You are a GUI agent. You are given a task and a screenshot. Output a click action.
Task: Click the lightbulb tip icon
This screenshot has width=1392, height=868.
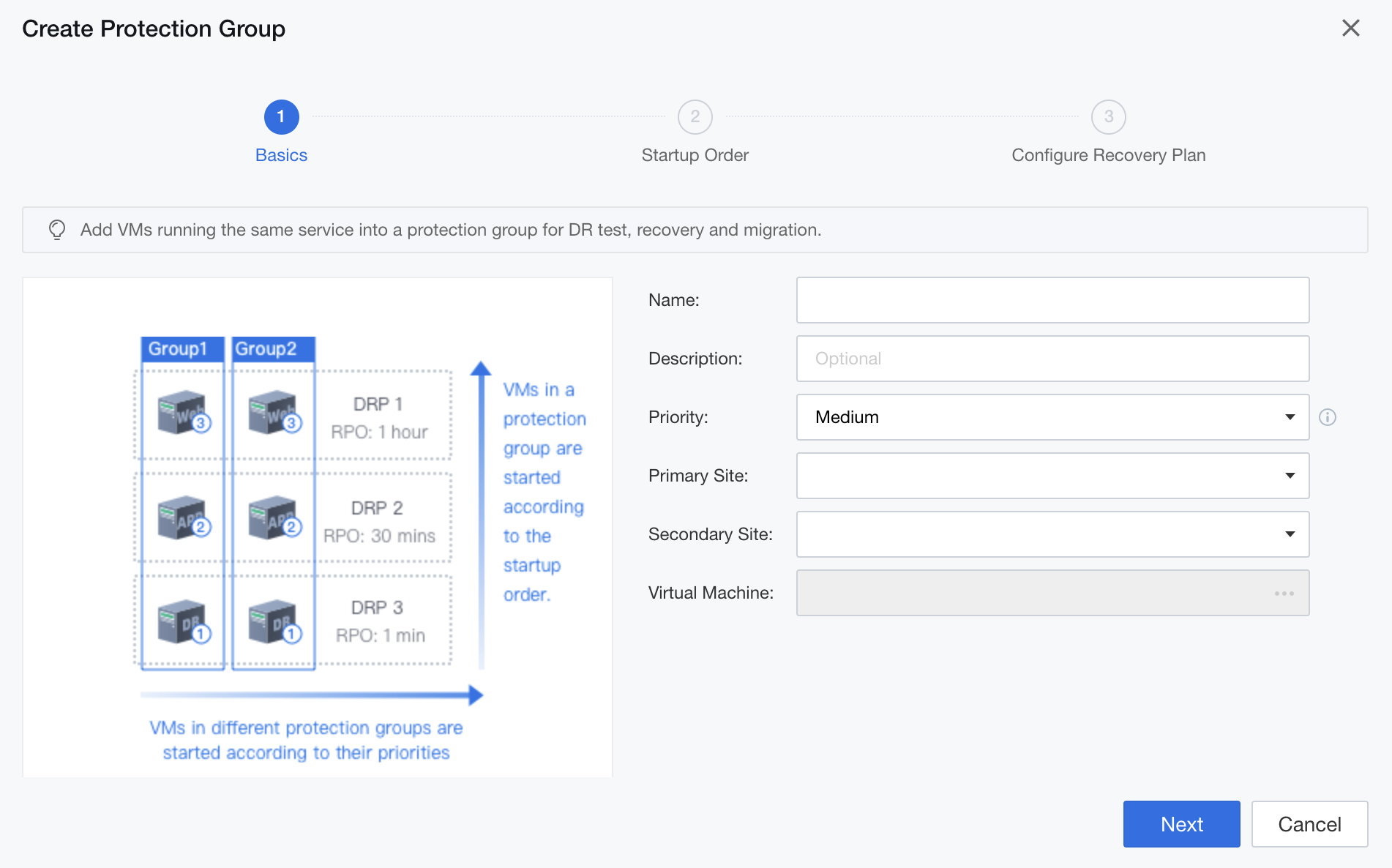(57, 230)
